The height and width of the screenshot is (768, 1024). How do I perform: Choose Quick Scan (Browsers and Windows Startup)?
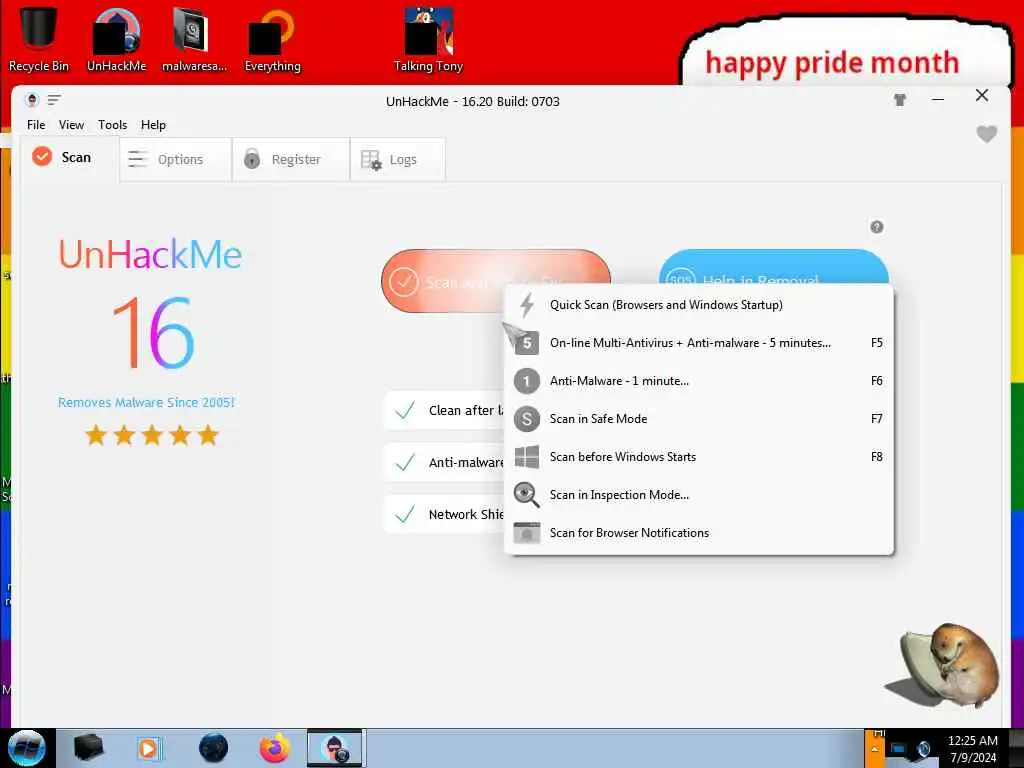tap(699, 305)
